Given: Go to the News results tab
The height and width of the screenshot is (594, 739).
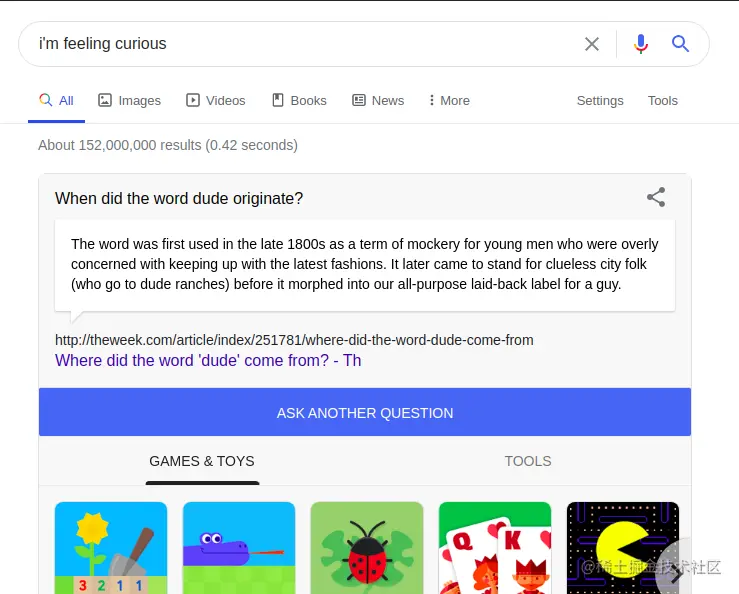Looking at the screenshot, I should (x=378, y=100).
